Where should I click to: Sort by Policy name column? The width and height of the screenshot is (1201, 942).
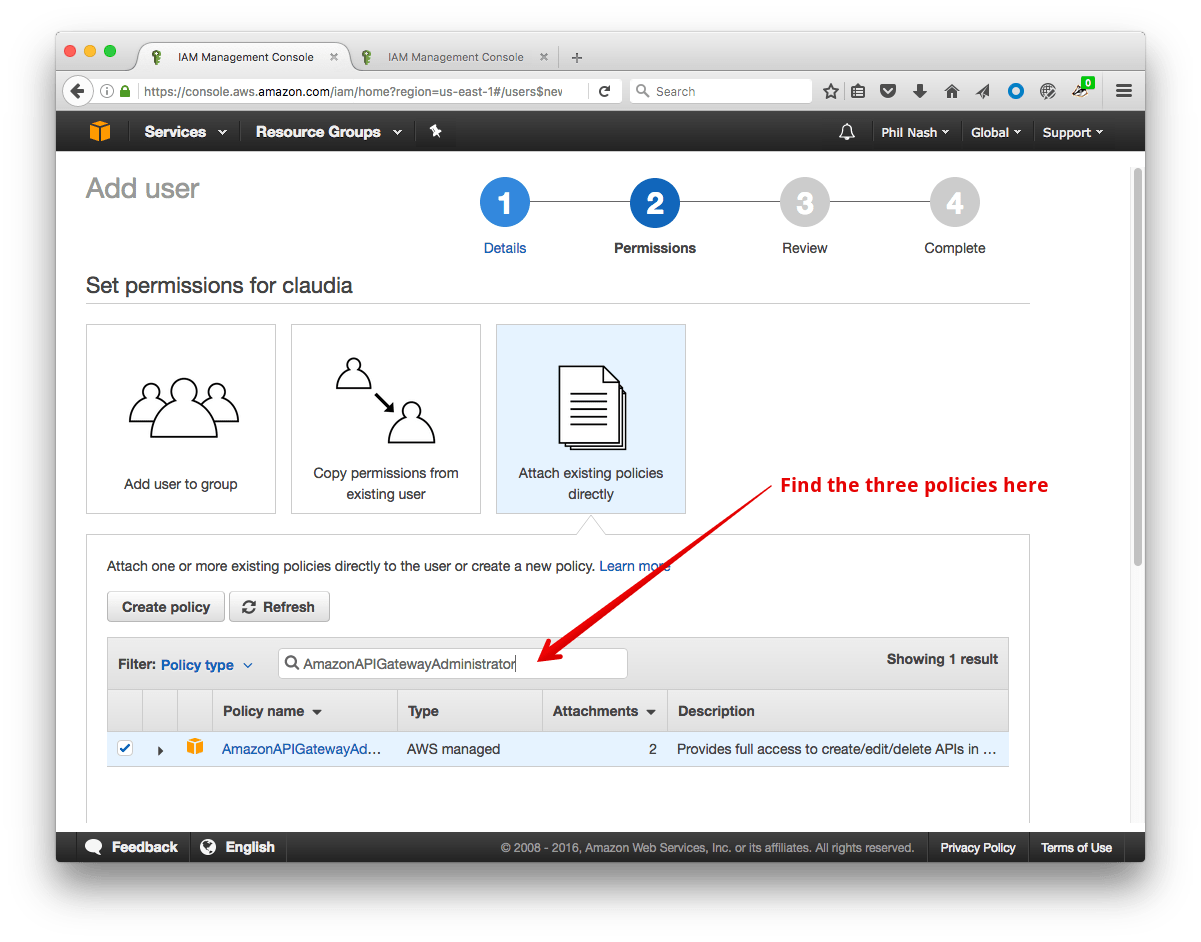(272, 711)
